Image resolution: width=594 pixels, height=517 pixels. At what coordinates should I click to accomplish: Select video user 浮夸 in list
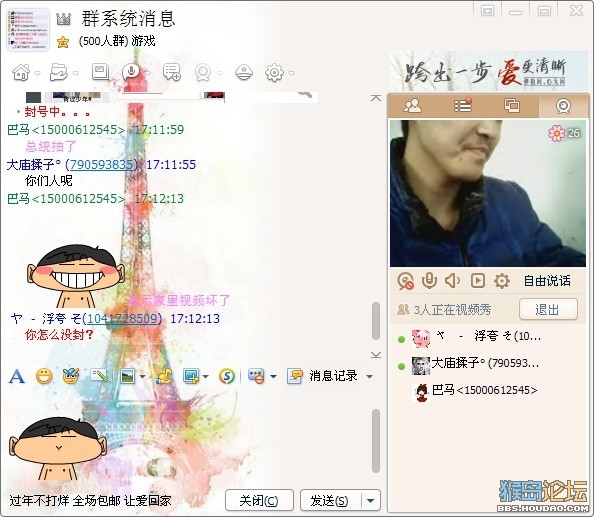(487, 337)
